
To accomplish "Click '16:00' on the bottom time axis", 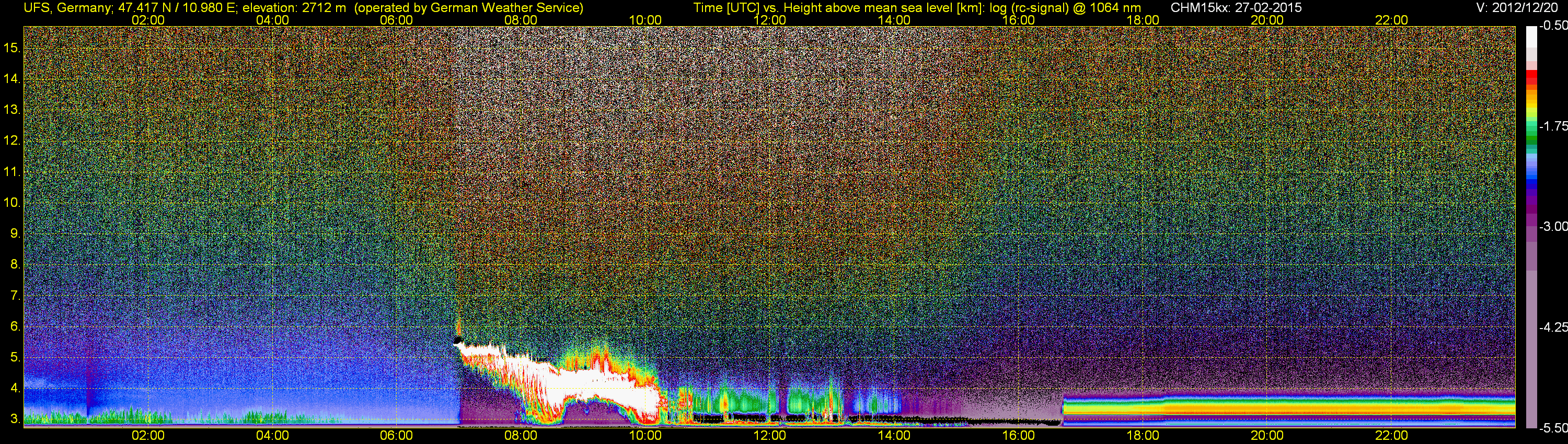I will [1018, 436].
